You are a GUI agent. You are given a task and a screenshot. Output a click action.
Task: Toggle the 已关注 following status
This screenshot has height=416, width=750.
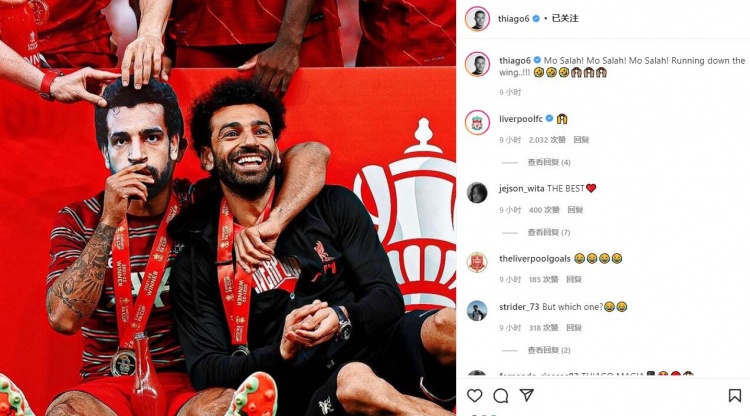(x=565, y=18)
